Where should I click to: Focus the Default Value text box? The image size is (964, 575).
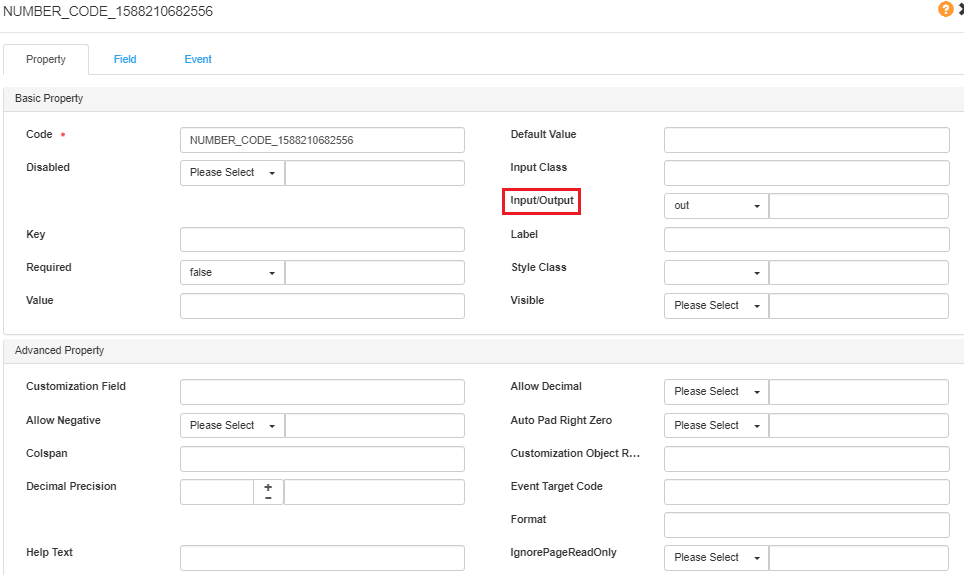806,140
